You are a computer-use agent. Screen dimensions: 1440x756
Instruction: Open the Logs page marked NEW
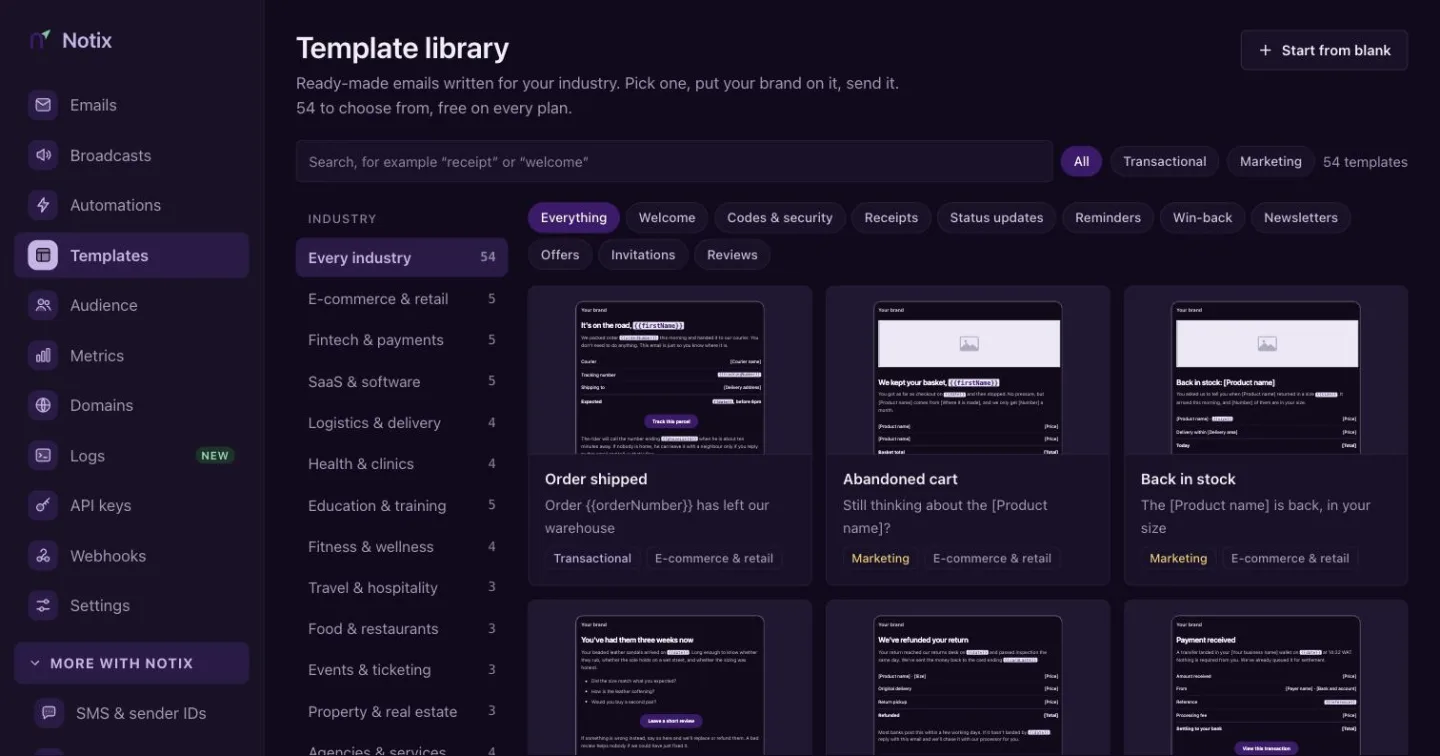pos(131,455)
